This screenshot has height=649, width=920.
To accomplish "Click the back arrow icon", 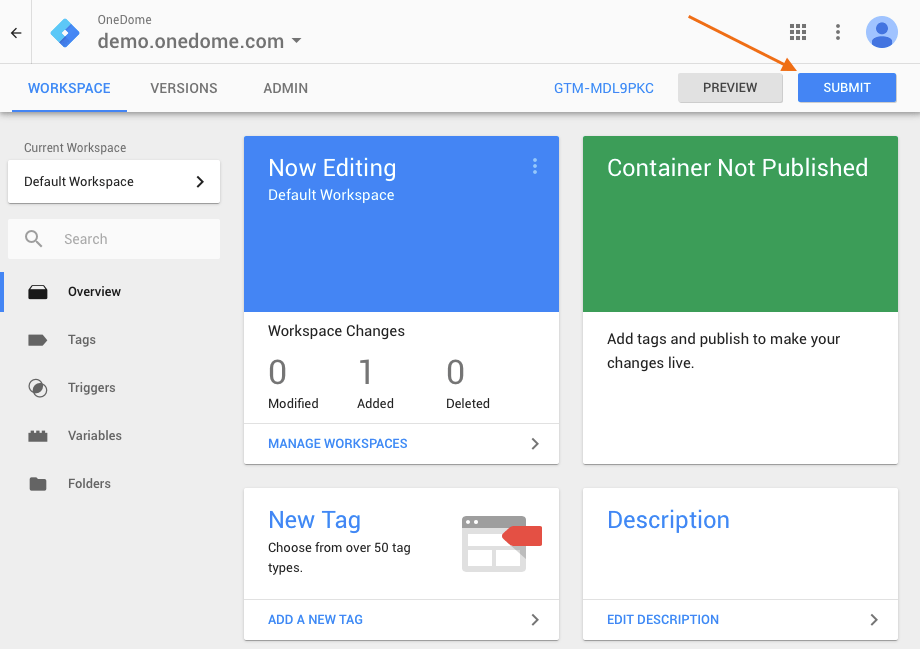I will pyautogui.click(x=16, y=33).
